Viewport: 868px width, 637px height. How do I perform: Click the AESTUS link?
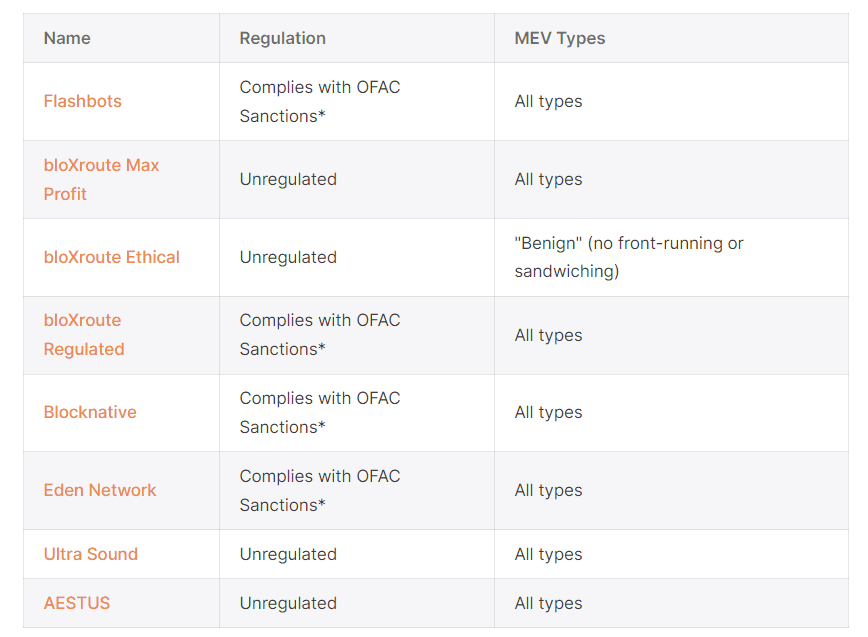click(77, 603)
